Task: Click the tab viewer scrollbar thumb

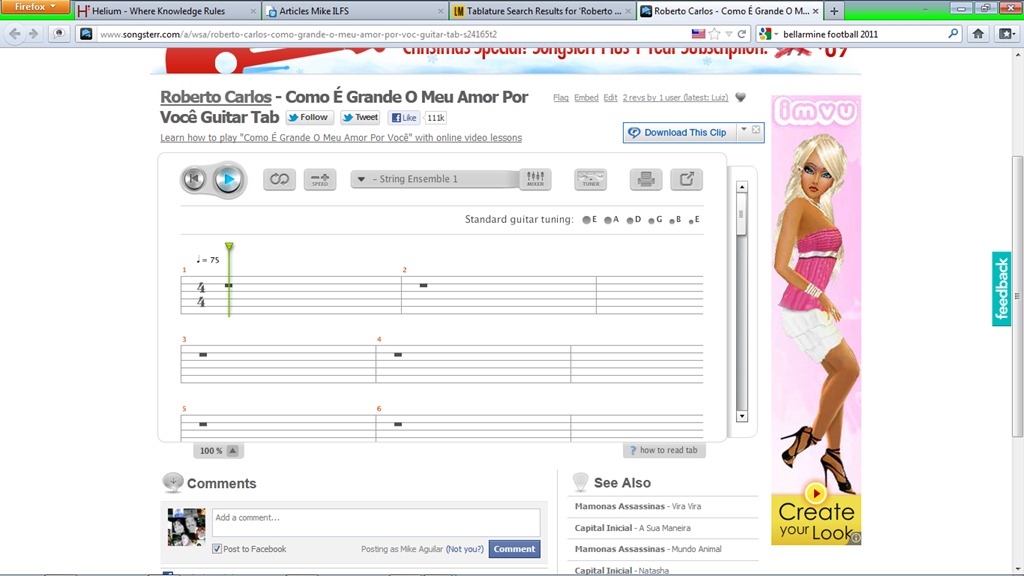Action: point(741,214)
